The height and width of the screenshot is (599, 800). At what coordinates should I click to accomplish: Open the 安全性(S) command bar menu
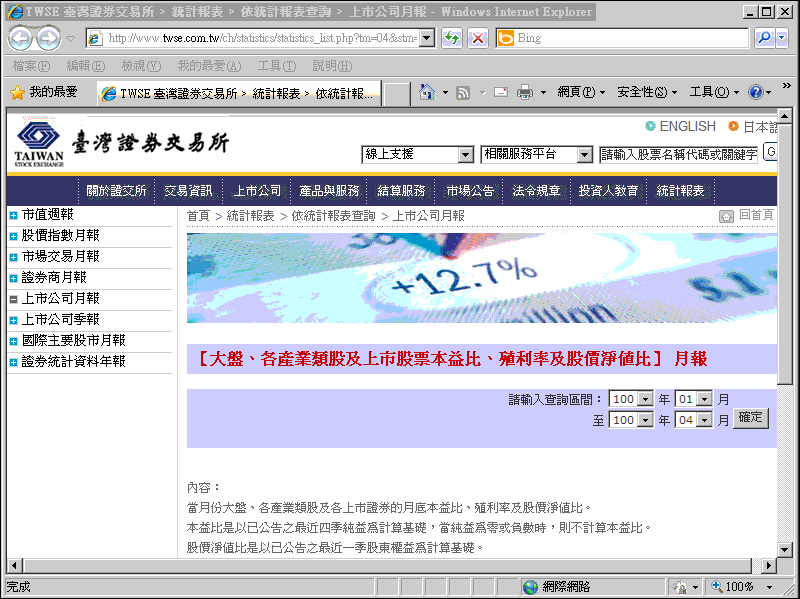(647, 92)
